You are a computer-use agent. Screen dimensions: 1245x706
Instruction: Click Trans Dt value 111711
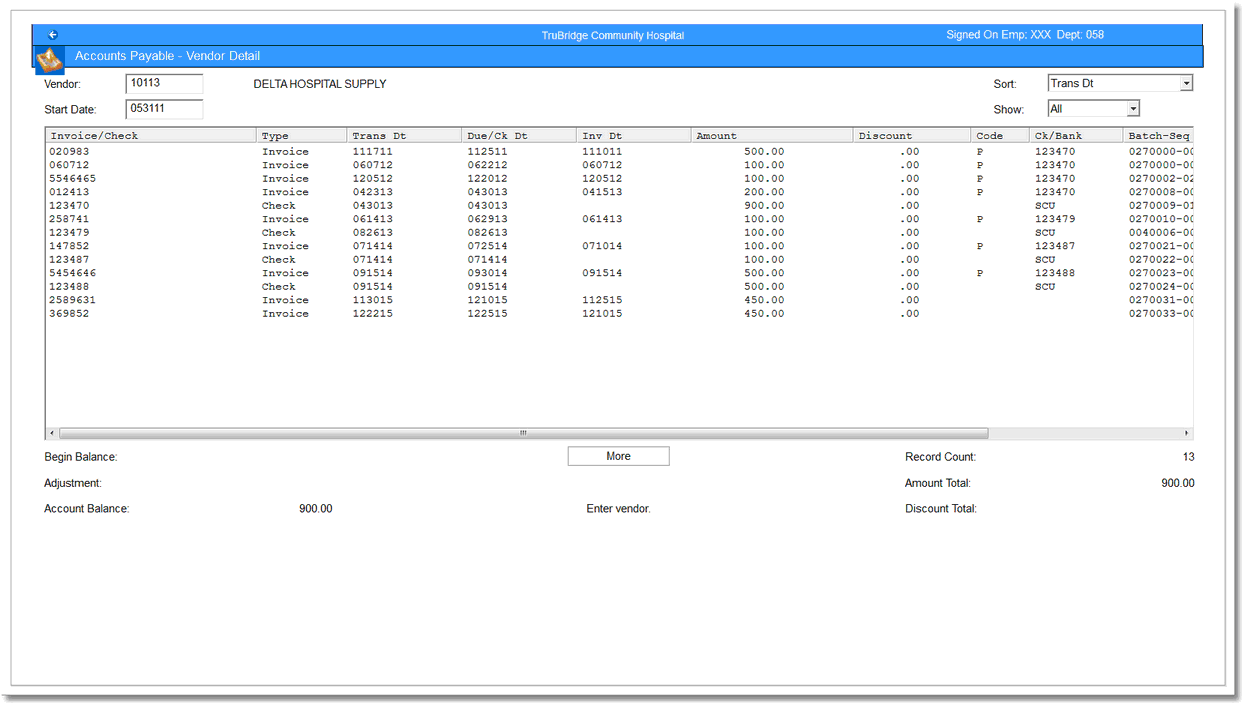(372, 152)
